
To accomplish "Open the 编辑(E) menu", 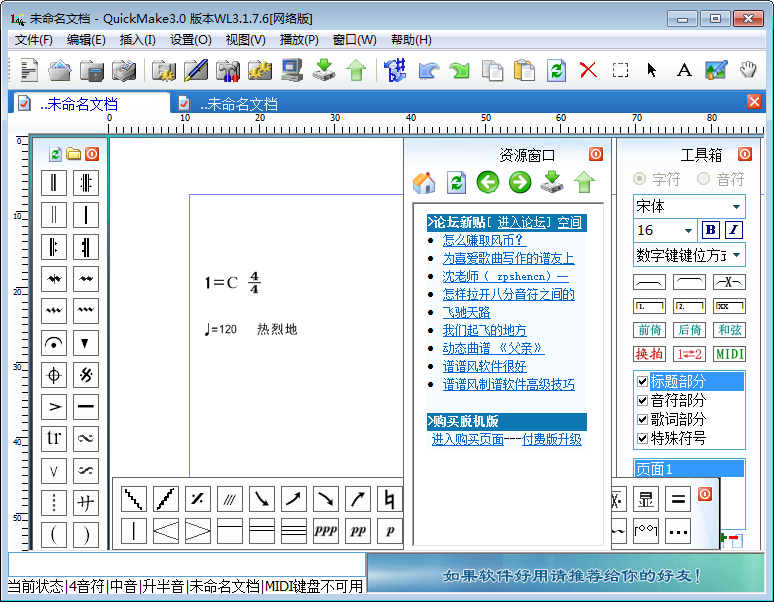I will coord(86,39).
